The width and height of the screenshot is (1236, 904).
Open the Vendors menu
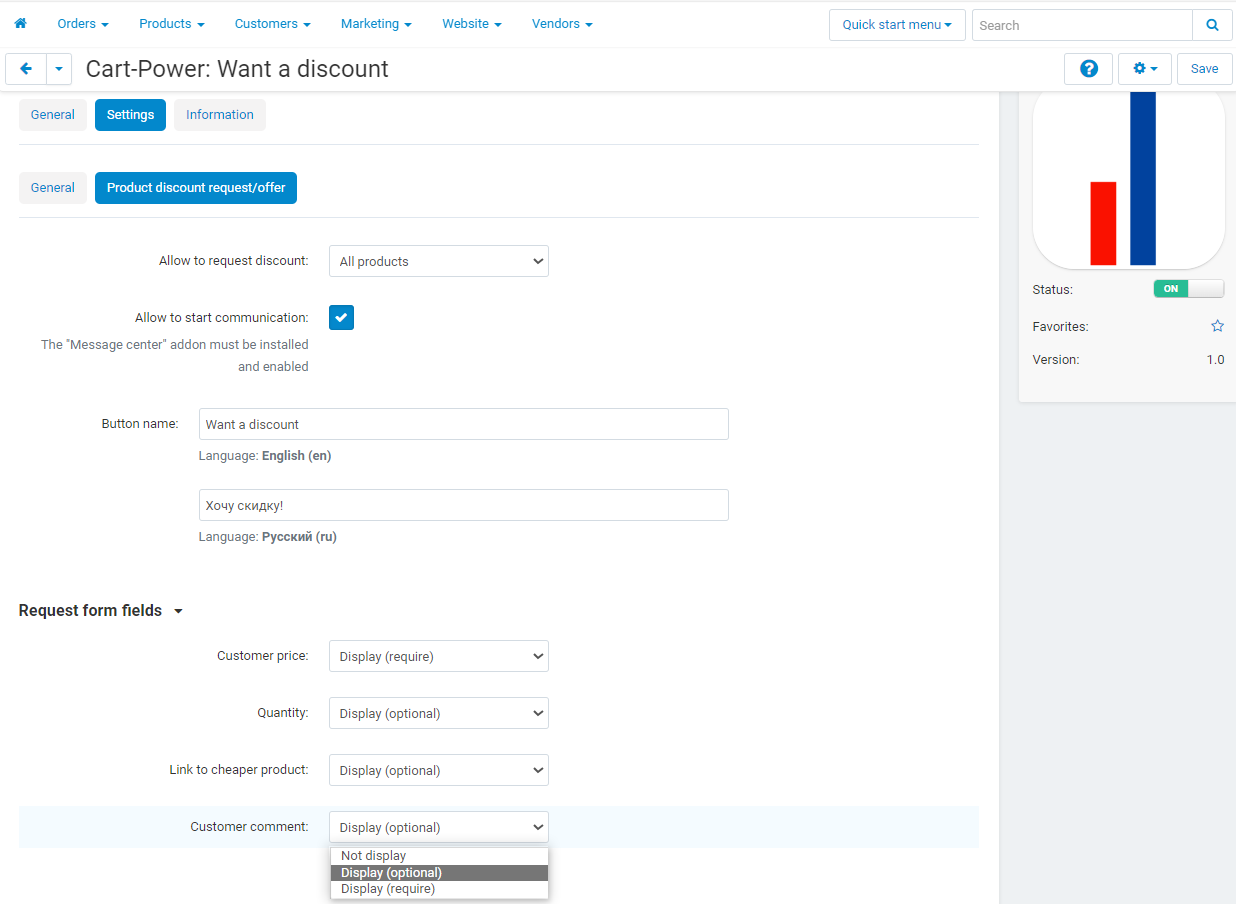[562, 23]
